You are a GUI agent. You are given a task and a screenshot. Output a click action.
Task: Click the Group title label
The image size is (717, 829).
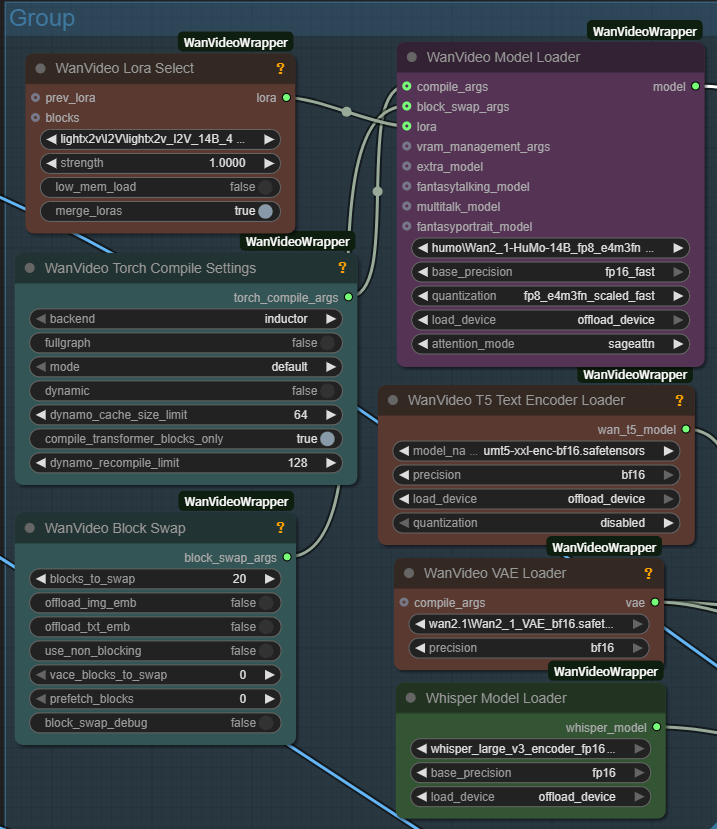coord(42,18)
